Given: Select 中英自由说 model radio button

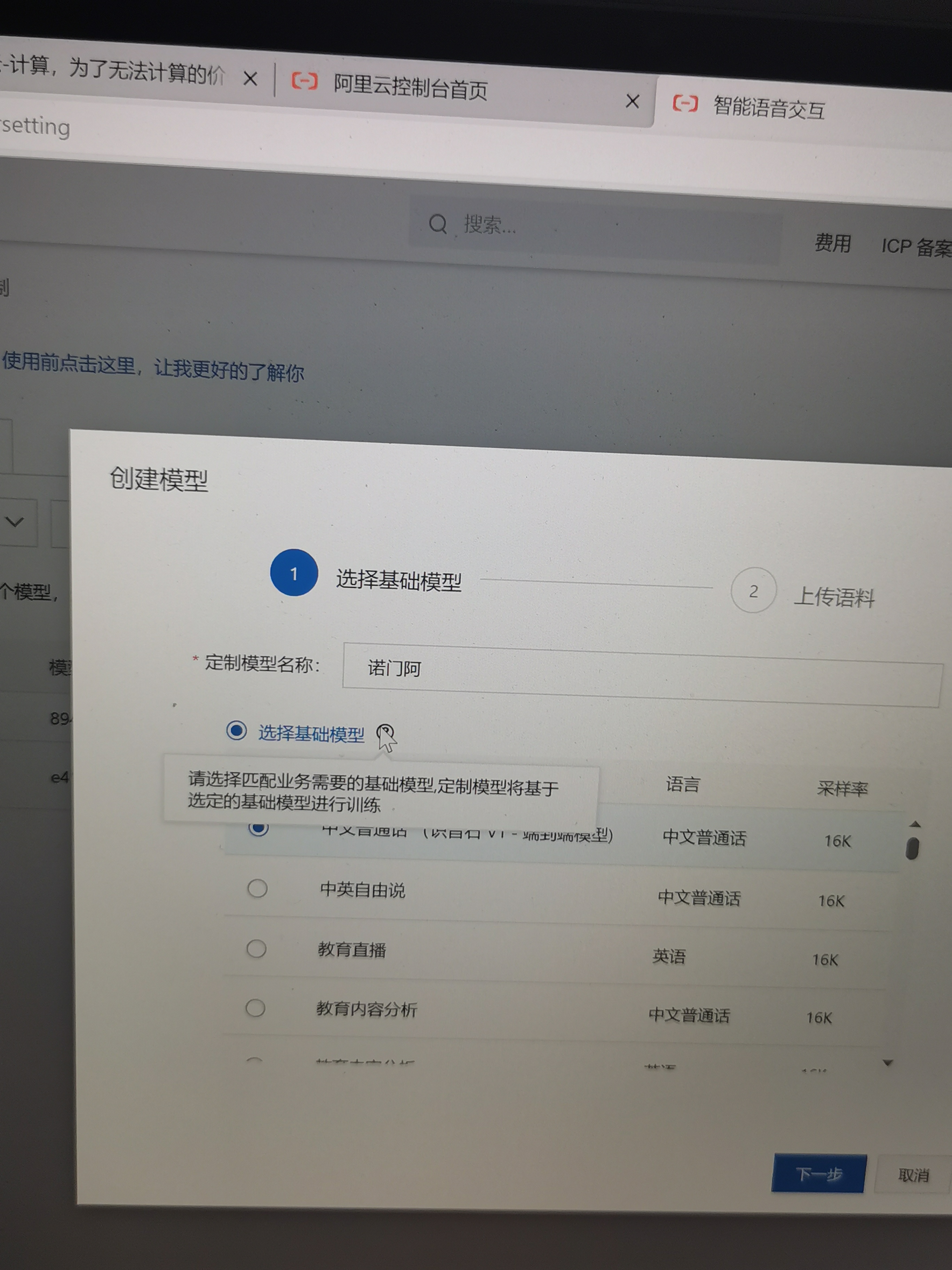Looking at the screenshot, I should 257,888.
